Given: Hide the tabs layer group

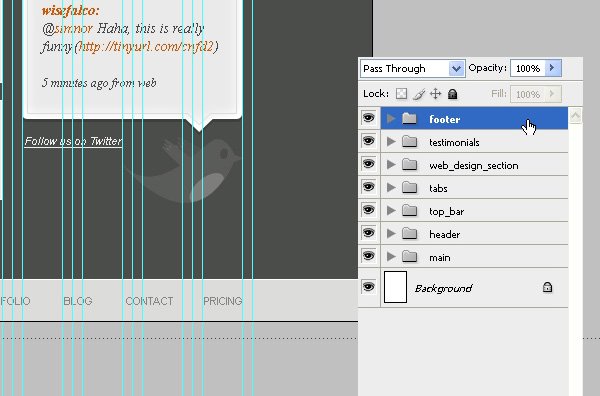Looking at the screenshot, I should click(x=368, y=187).
